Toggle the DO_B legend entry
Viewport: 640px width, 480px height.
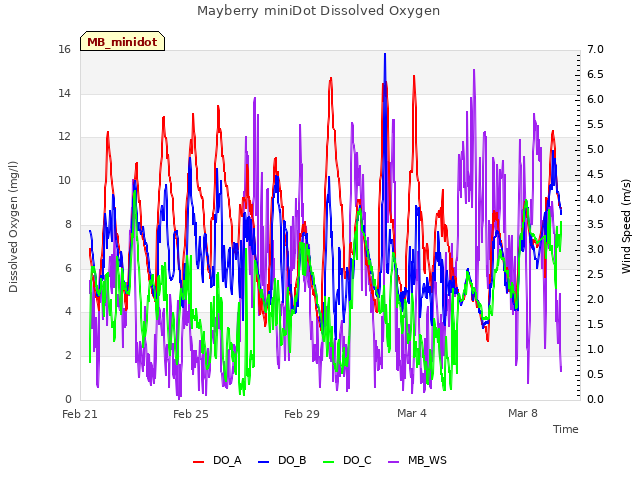(282, 461)
